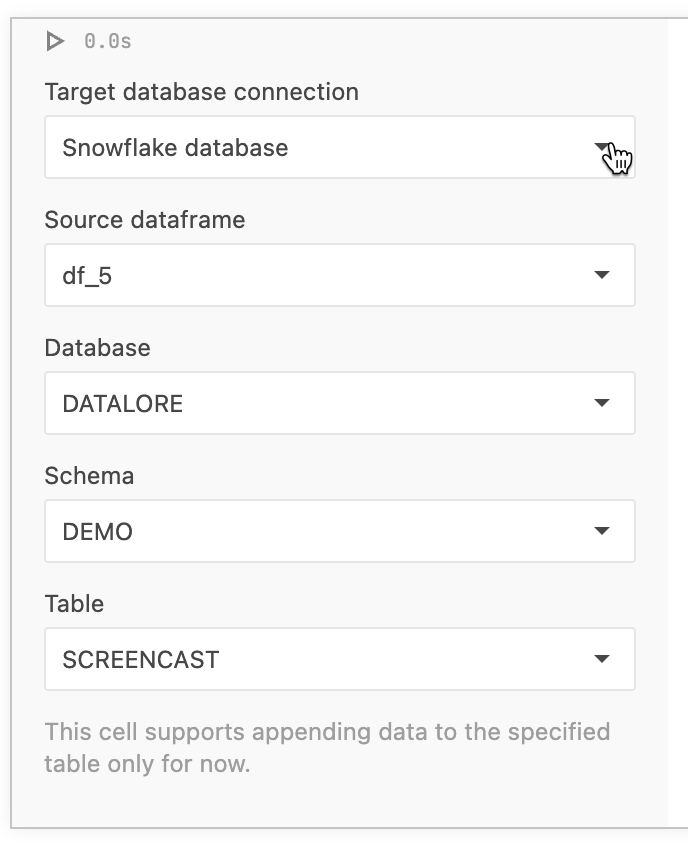Expand the Database dropdown showing DATALORE
688x848 pixels.
click(340, 403)
